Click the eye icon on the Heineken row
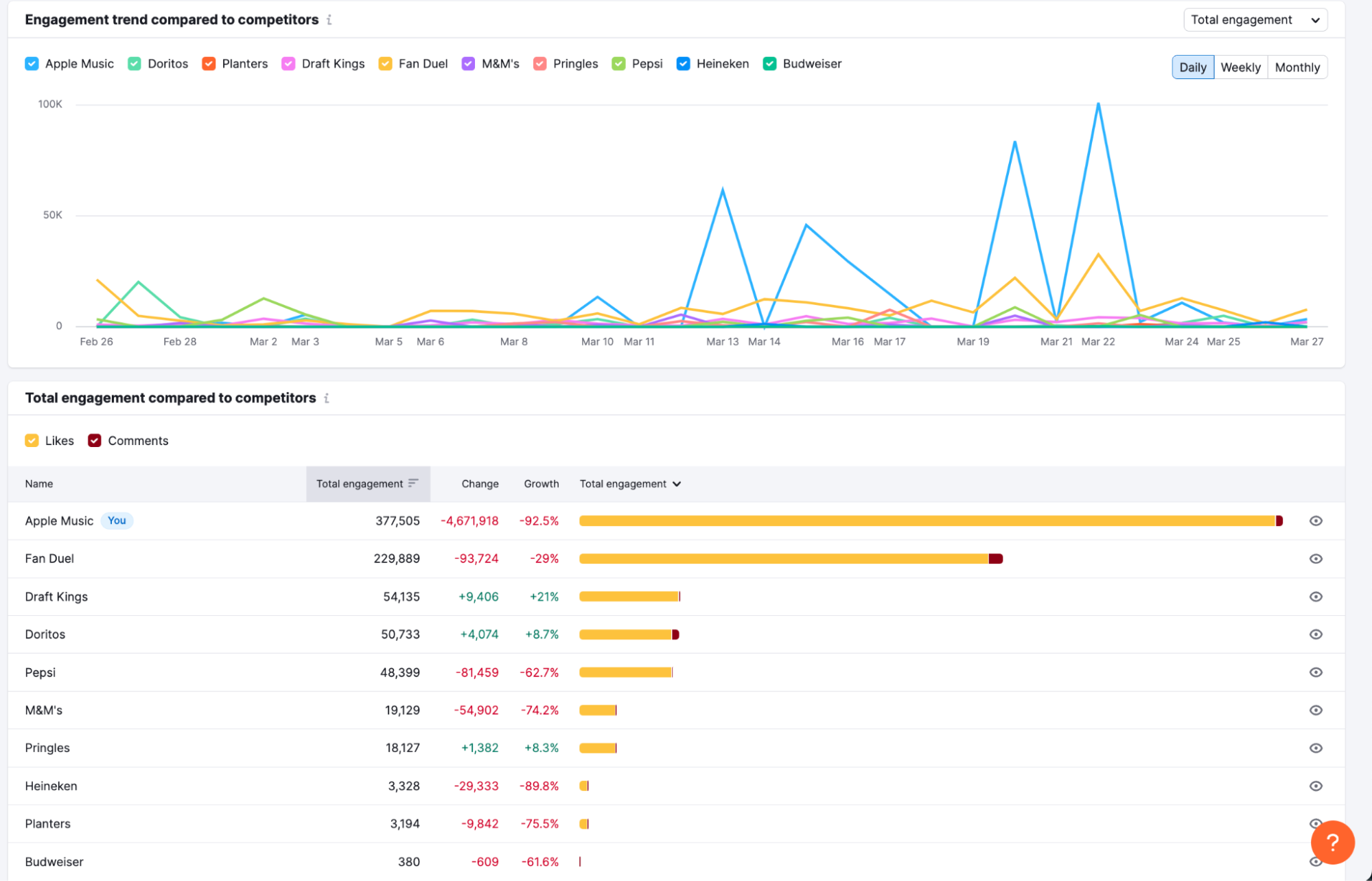Image resolution: width=1372 pixels, height=881 pixels. pos(1316,786)
